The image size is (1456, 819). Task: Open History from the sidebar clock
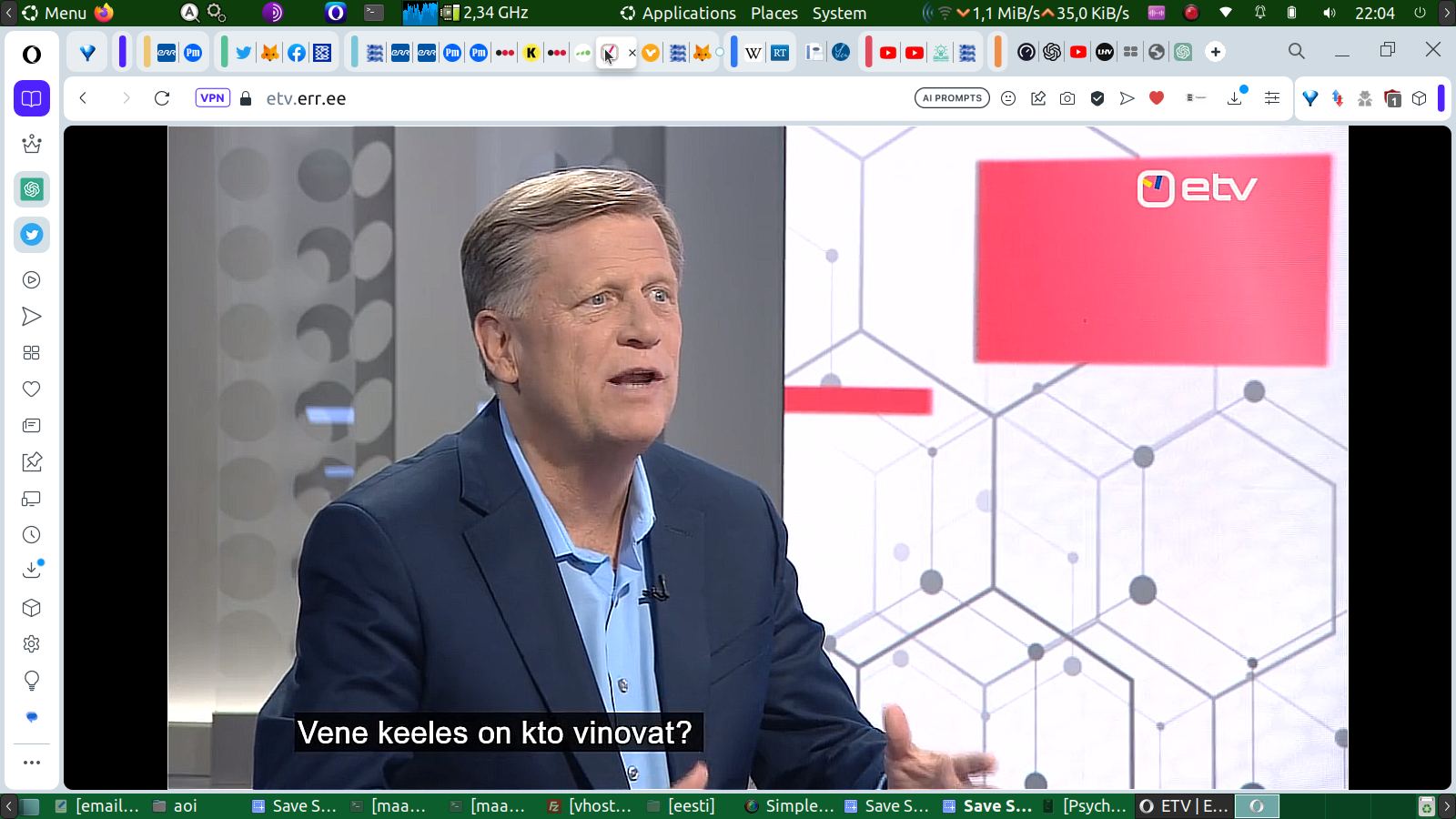[x=32, y=535]
